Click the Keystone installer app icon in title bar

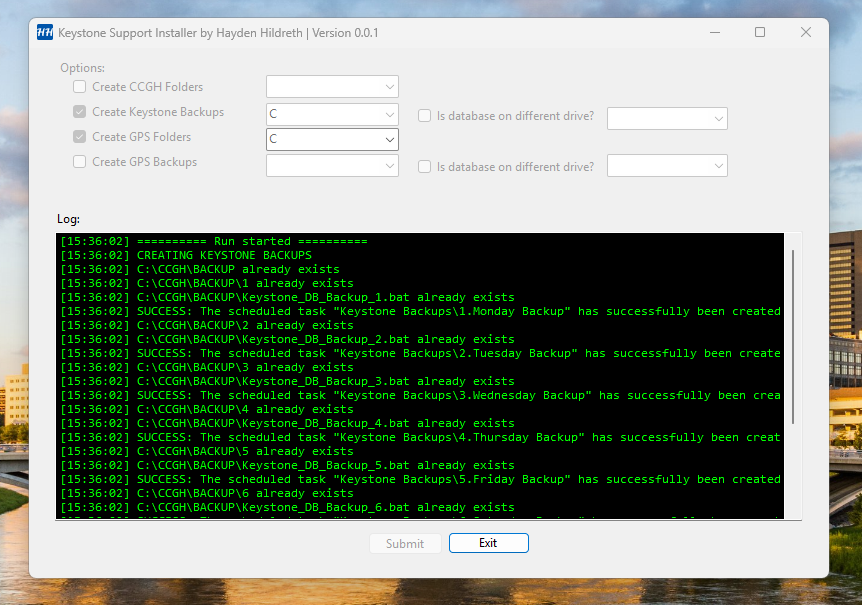(x=45, y=32)
